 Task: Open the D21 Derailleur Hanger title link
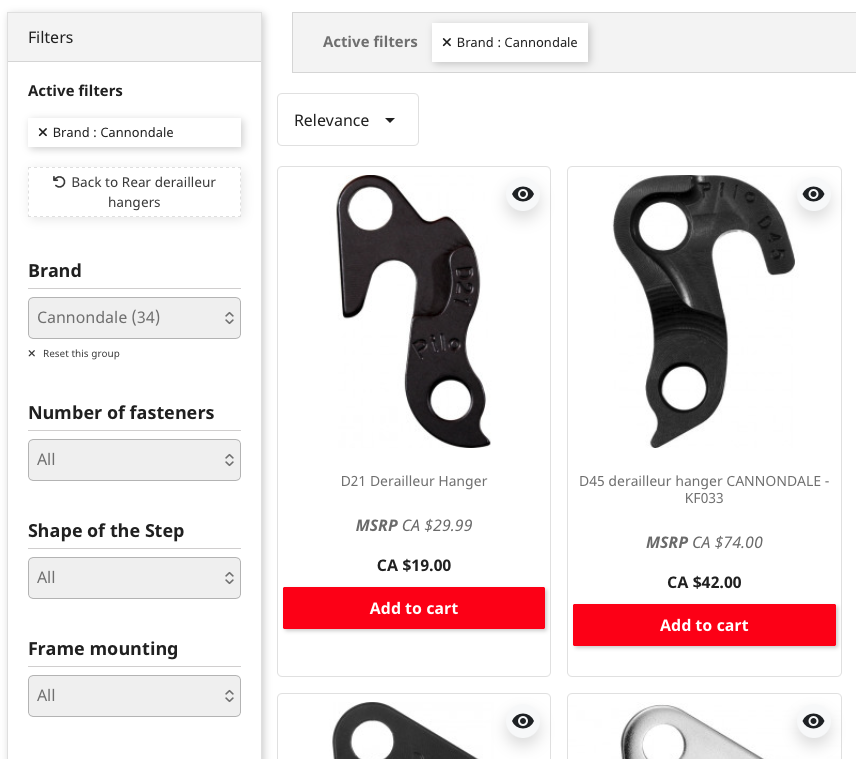click(414, 481)
